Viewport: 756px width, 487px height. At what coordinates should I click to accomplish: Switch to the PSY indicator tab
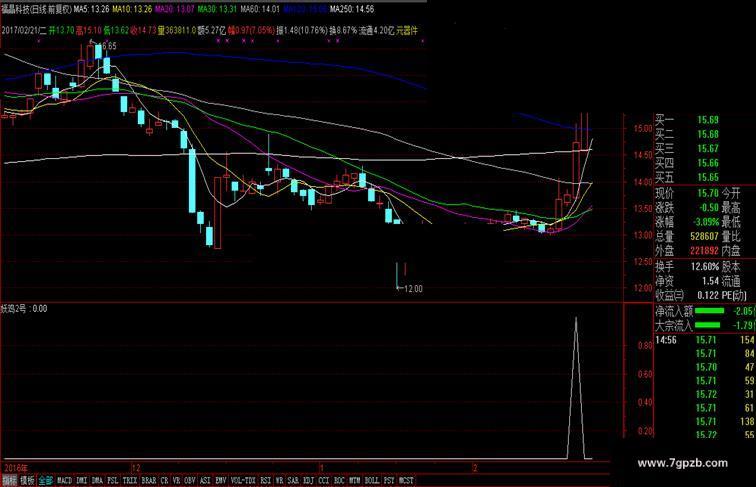click(x=389, y=481)
